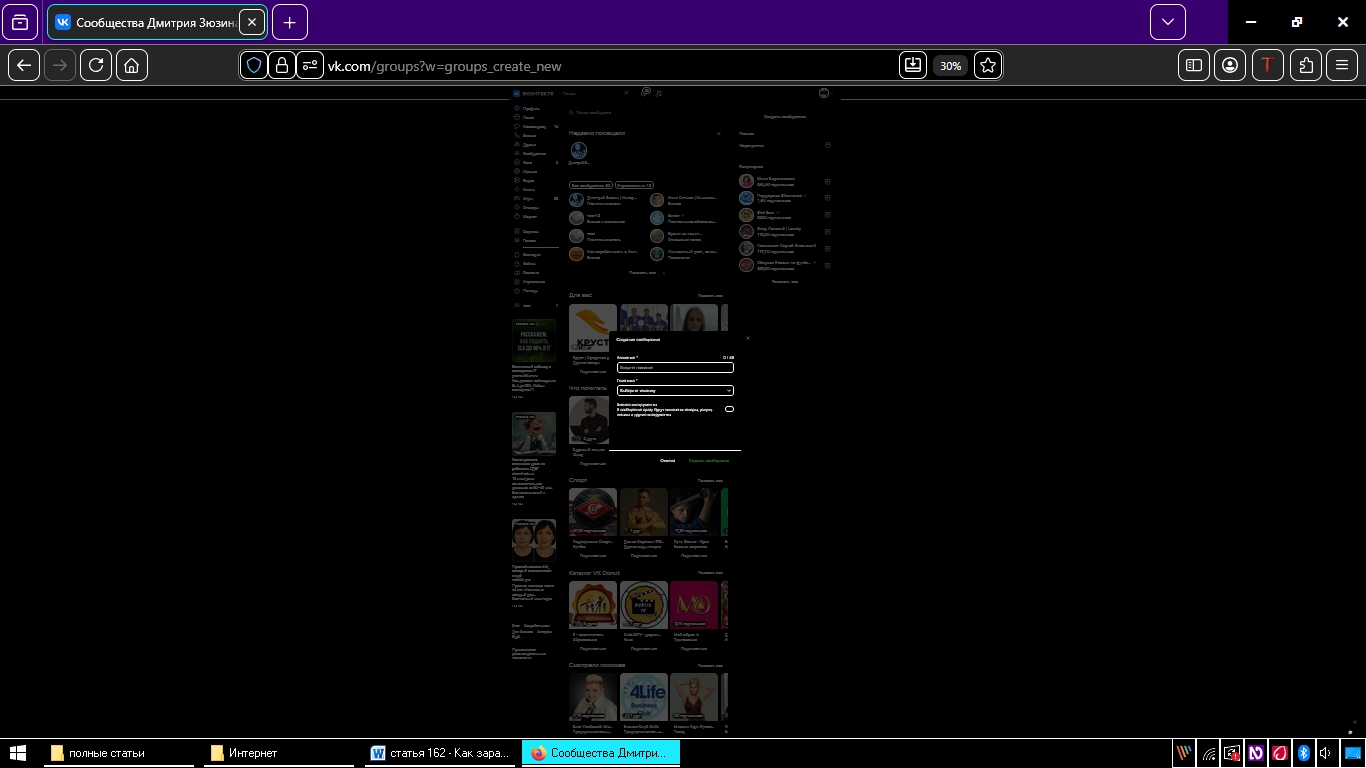
Task: Click the 30% zoom level reset button
Action: tap(950, 65)
